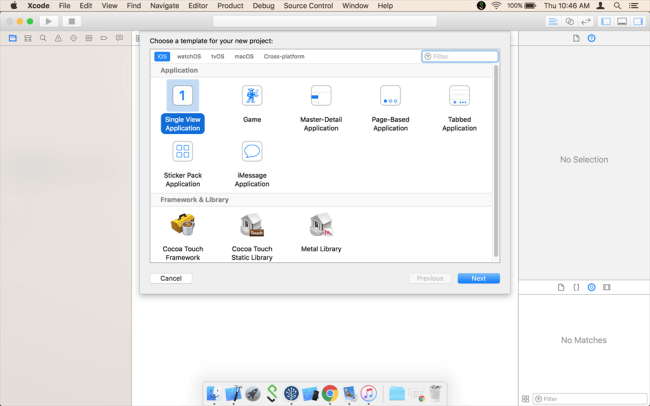The height and width of the screenshot is (406, 650).
Task: Show the Version editor
Action: coord(586,21)
